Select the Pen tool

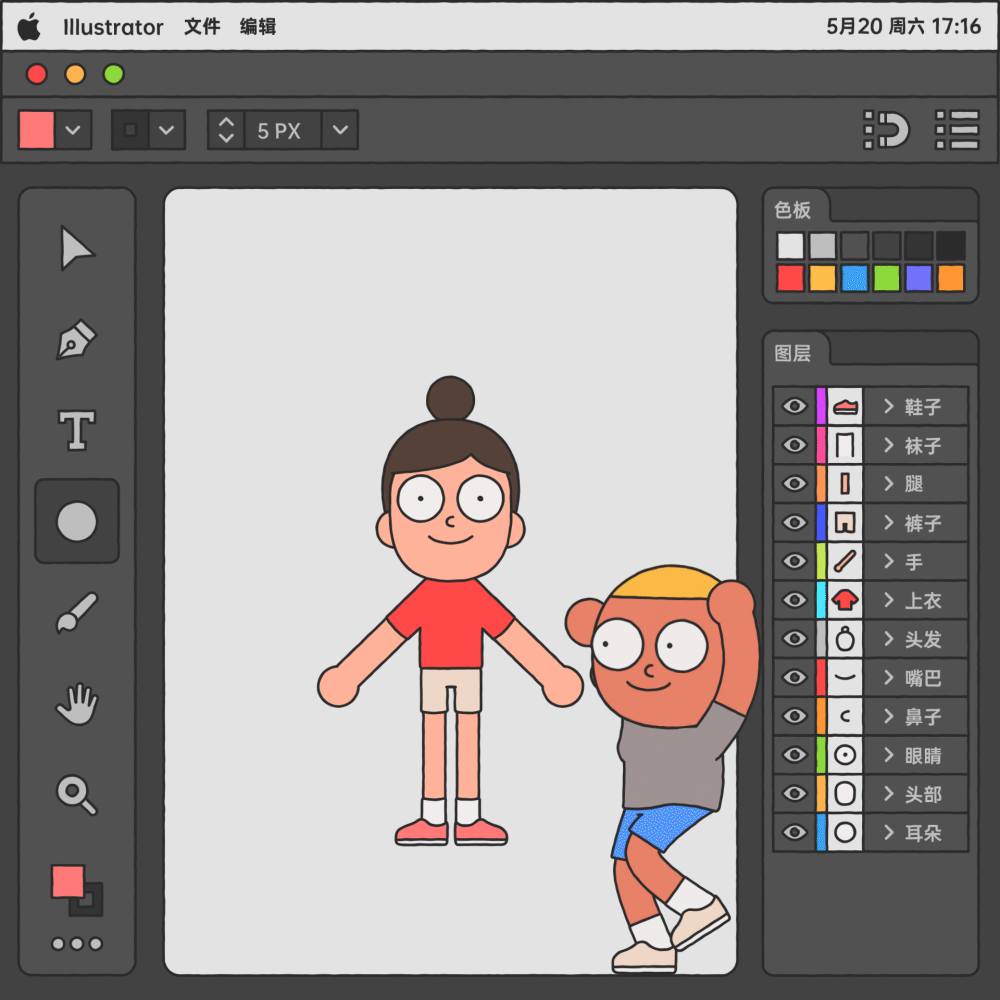point(77,339)
